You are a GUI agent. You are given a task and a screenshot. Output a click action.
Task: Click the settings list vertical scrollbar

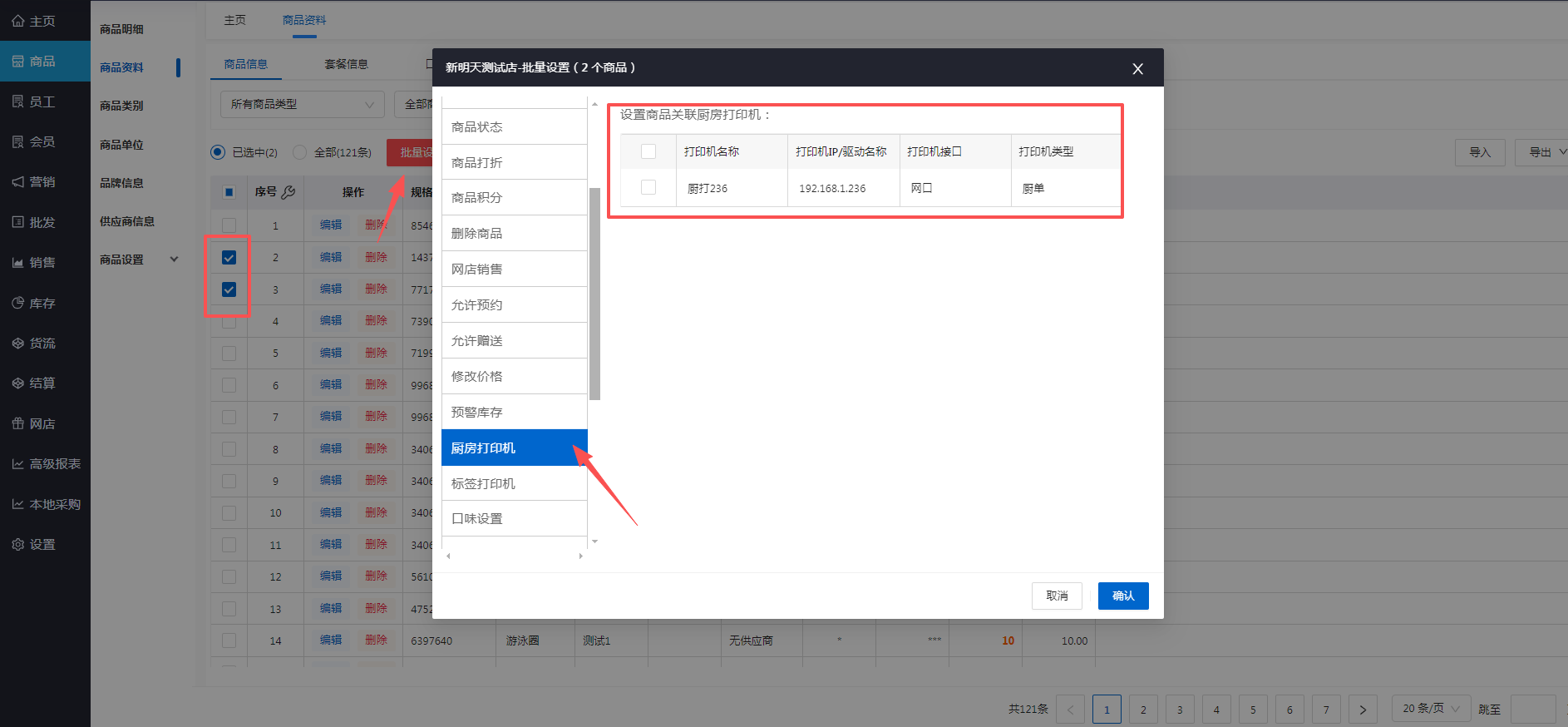pyautogui.click(x=594, y=294)
